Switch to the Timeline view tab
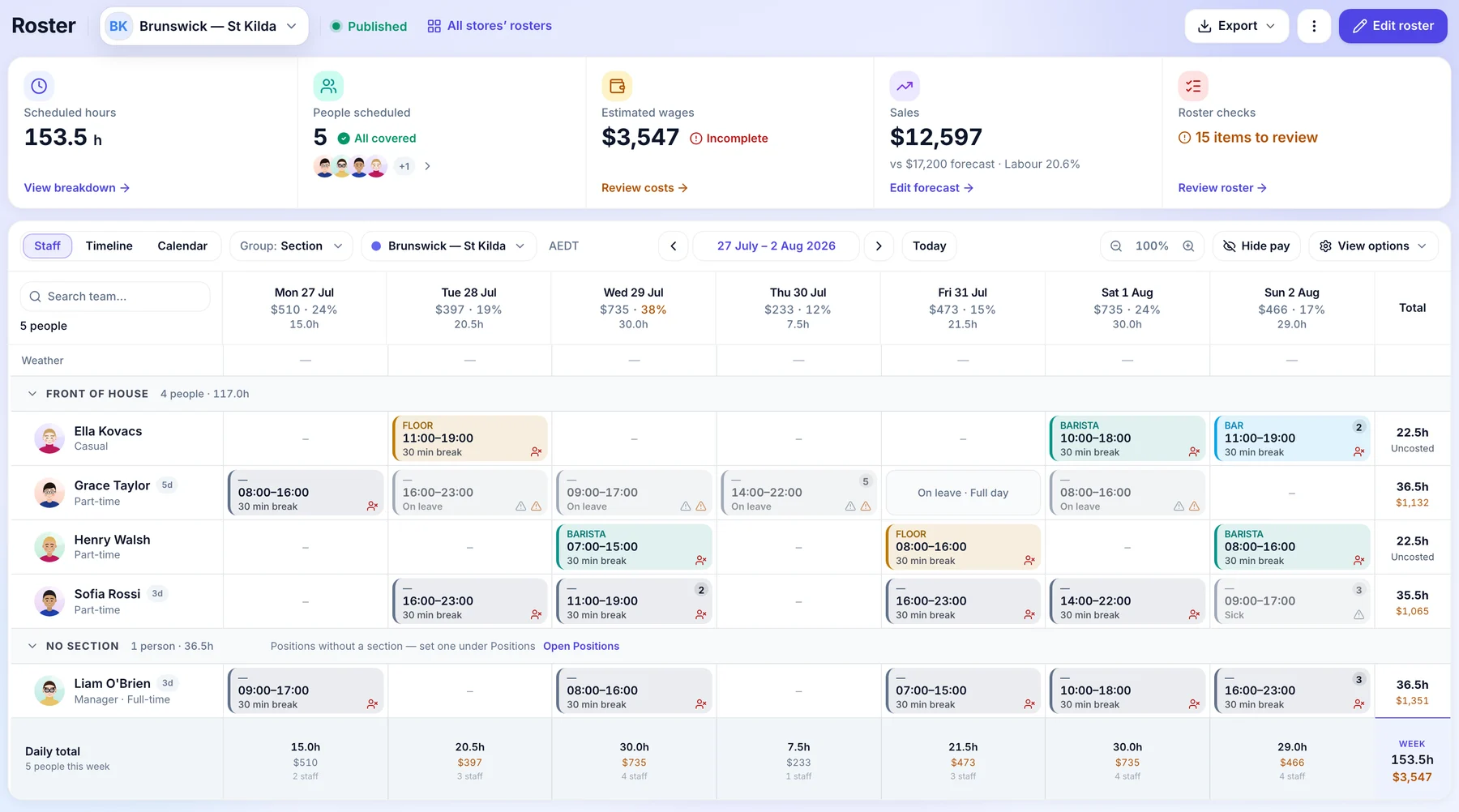 (109, 246)
